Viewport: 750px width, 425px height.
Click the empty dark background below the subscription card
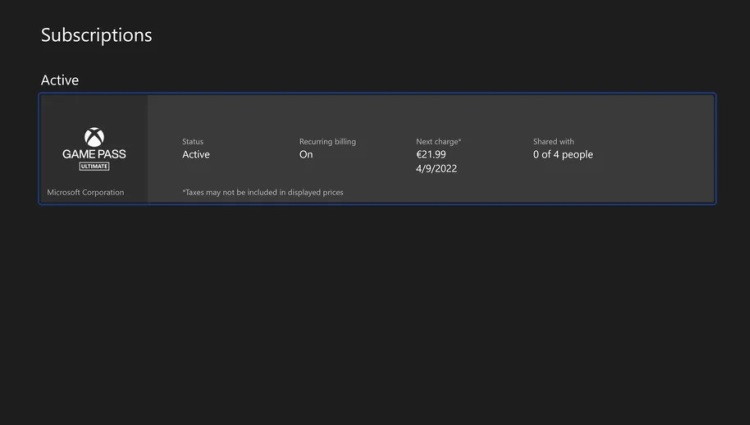[x=375, y=310]
